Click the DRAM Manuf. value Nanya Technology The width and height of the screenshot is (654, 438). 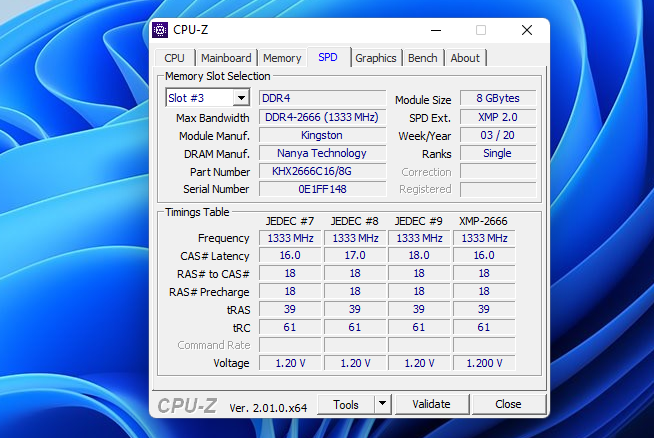[x=322, y=153]
